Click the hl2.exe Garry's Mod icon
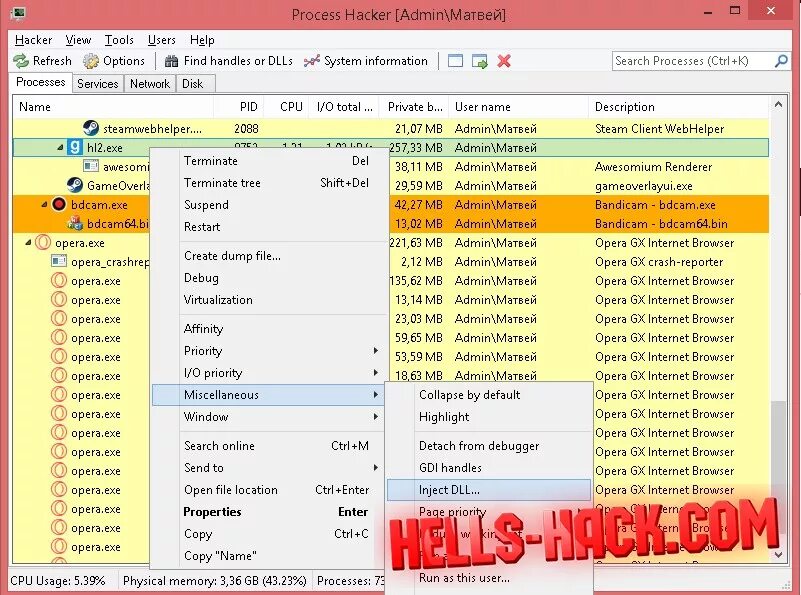The height and width of the screenshot is (595, 801). (x=75, y=148)
